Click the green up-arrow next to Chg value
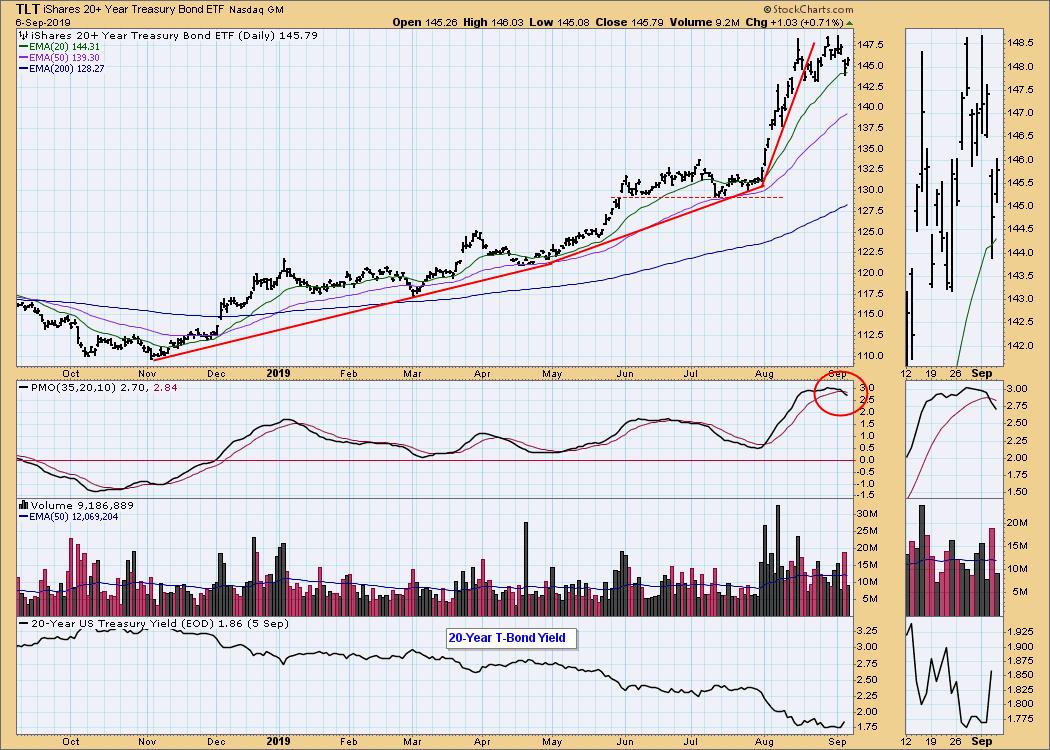 point(850,23)
